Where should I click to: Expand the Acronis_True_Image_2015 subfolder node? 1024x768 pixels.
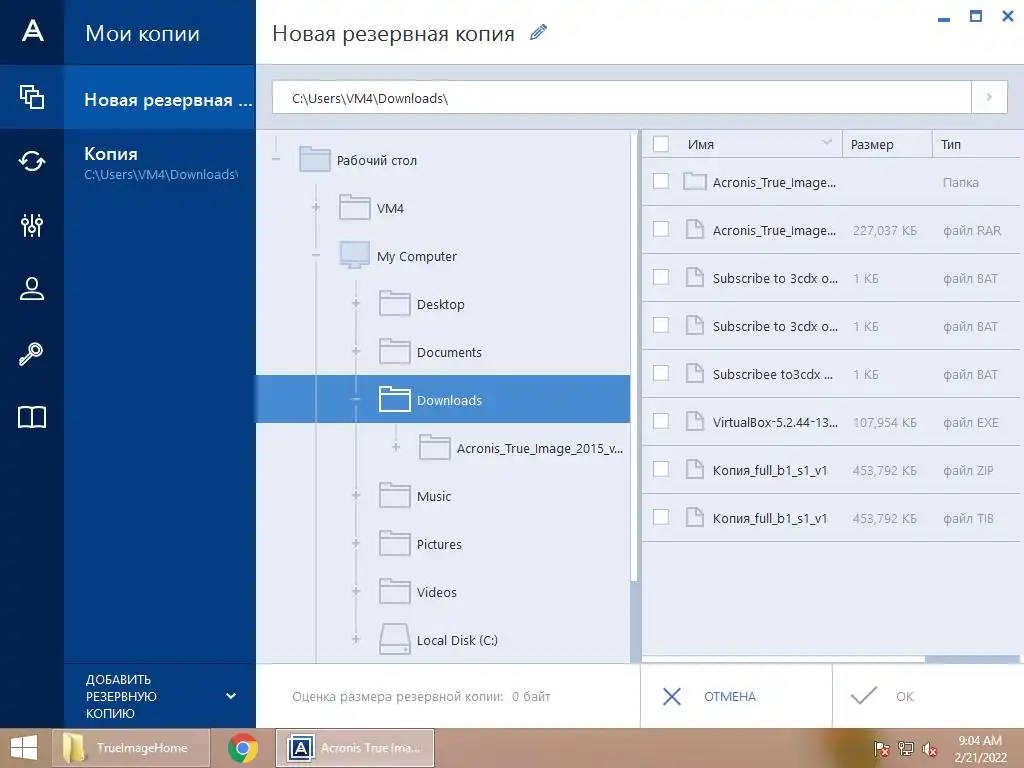[x=396, y=447]
